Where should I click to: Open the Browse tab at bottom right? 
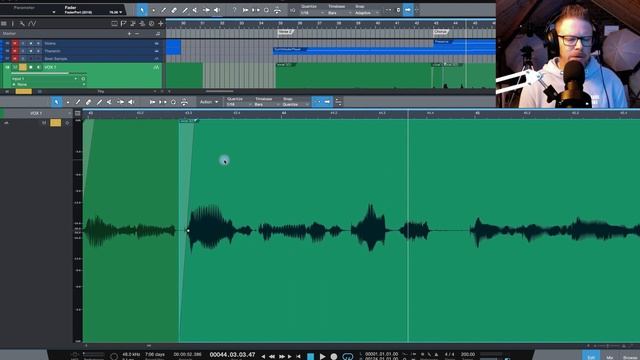[x=631, y=357]
